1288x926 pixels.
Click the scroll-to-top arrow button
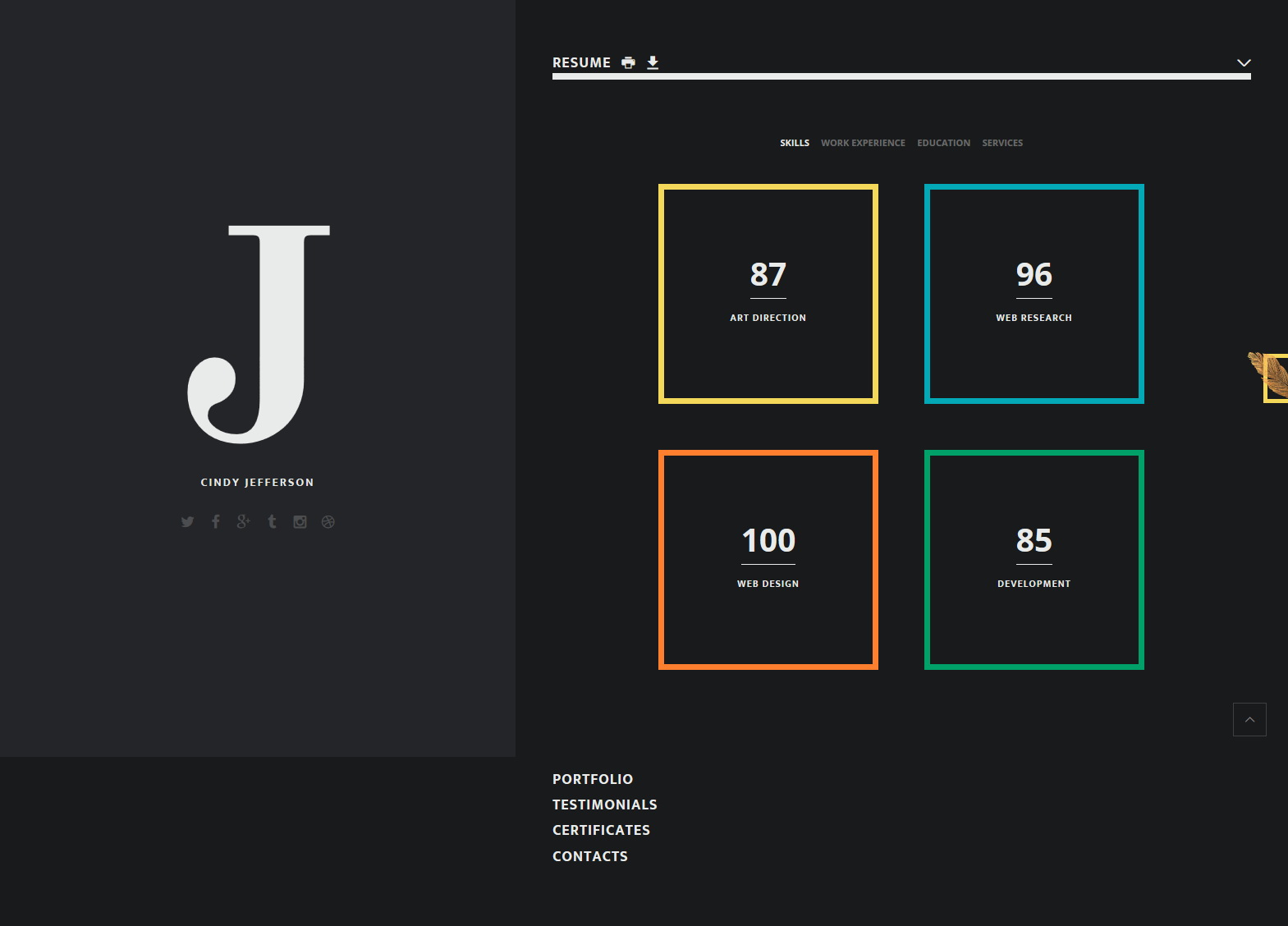tap(1249, 719)
